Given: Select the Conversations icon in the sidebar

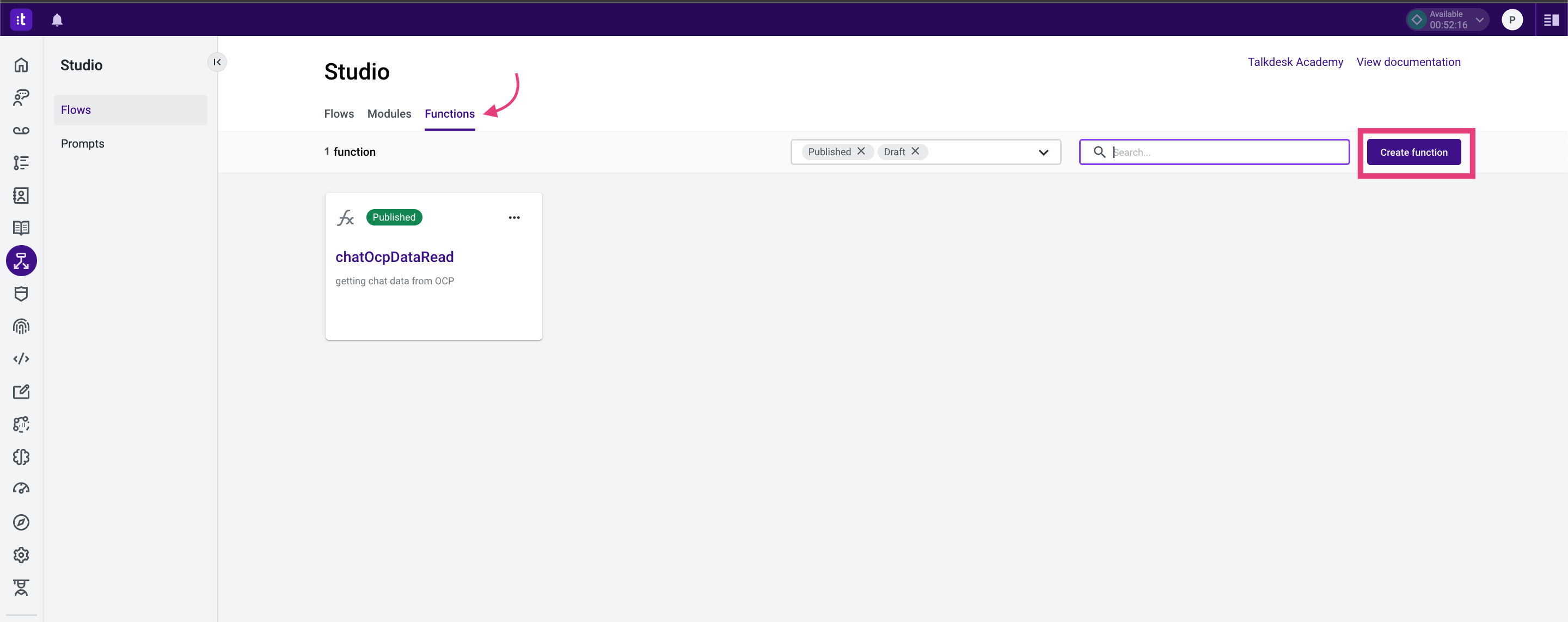Looking at the screenshot, I should pos(21,97).
